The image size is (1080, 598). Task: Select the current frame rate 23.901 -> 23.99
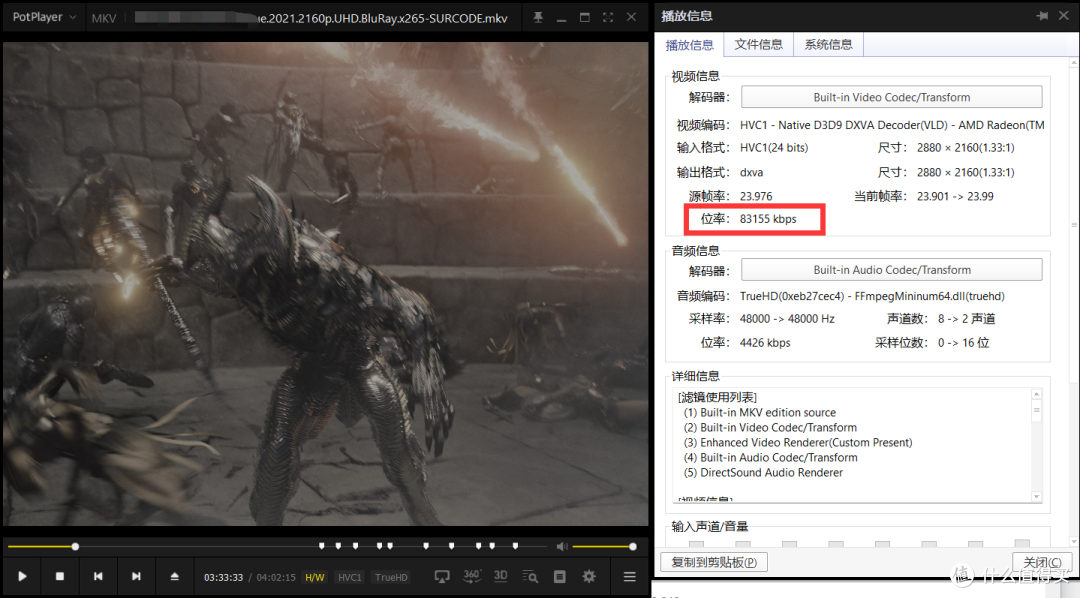pyautogui.click(x=955, y=196)
